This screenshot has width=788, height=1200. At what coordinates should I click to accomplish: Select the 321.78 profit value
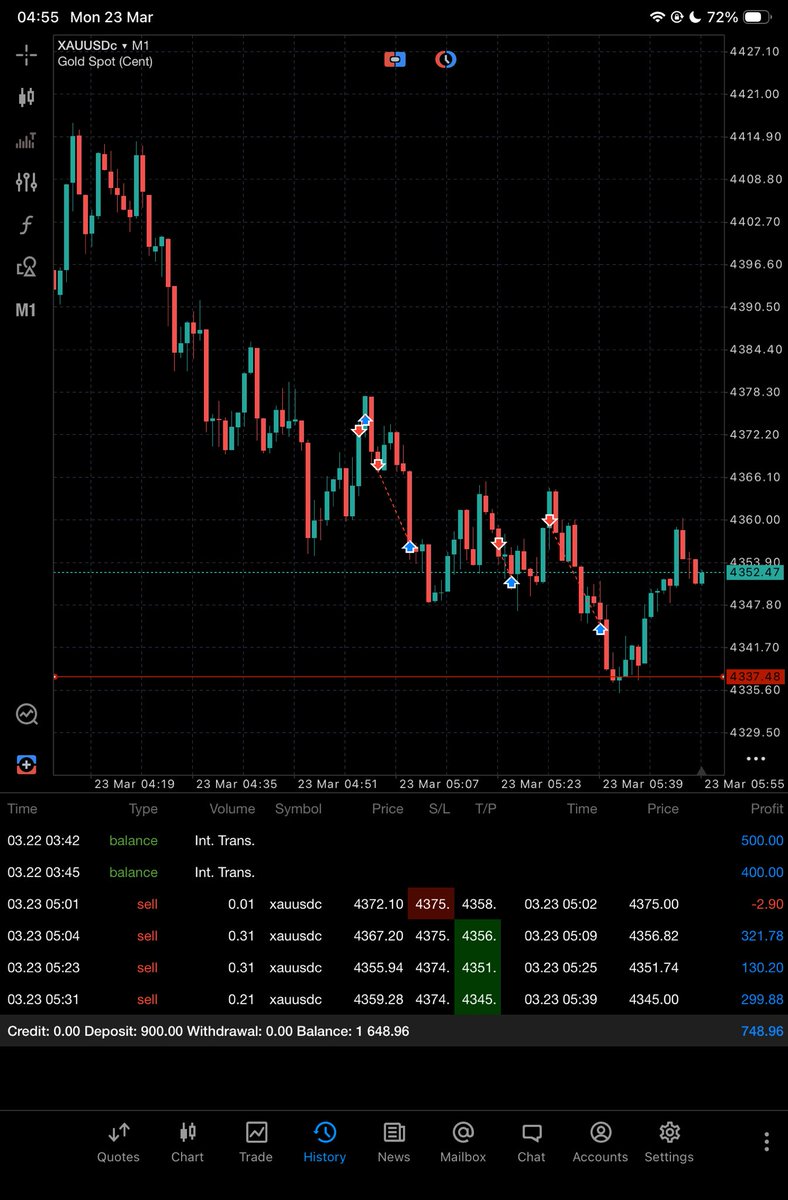click(762, 936)
